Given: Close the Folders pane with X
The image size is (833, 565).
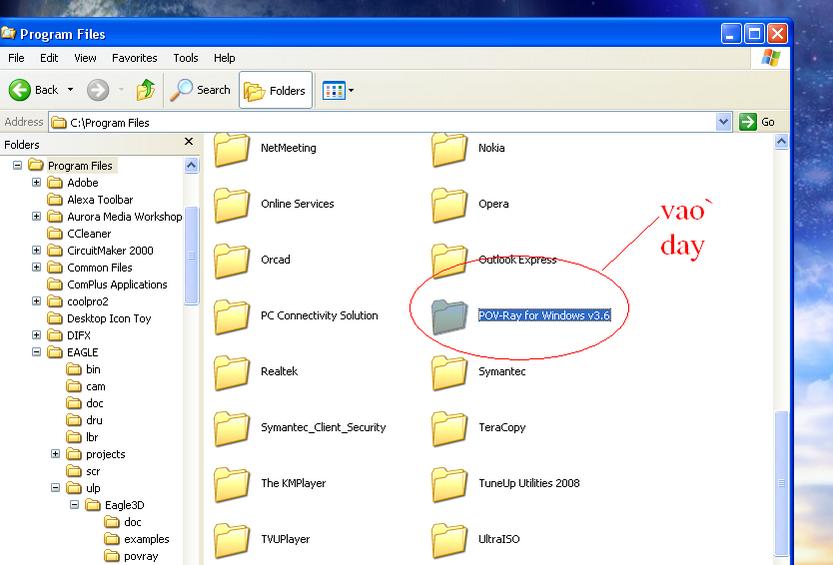Looking at the screenshot, I should [189, 142].
